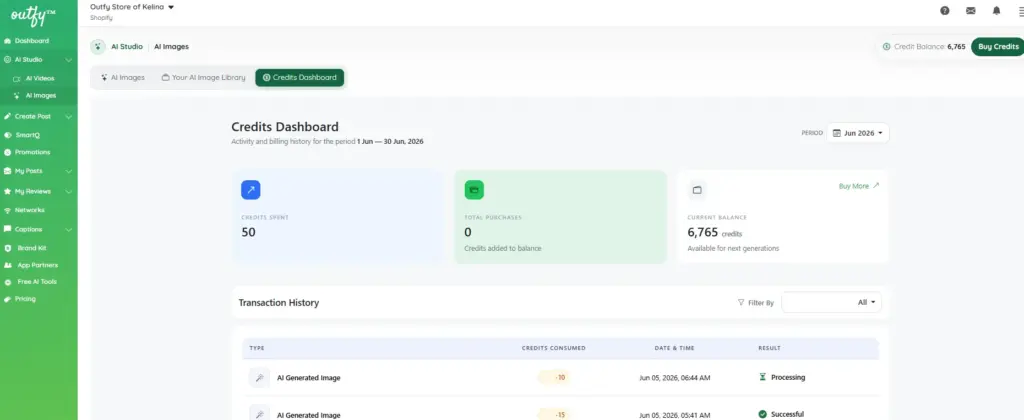
Task: Click the Buy Credits button
Action: (998, 46)
